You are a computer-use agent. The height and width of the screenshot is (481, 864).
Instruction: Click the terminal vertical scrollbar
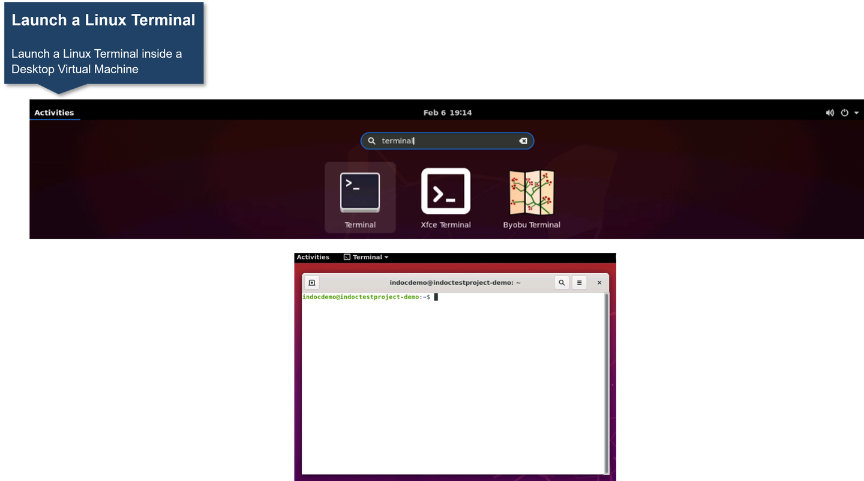[605, 380]
